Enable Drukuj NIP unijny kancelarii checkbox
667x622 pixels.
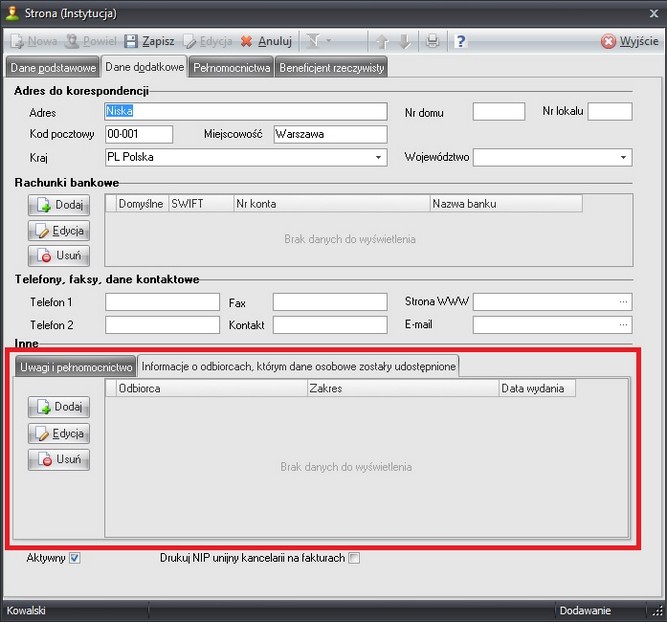click(x=354, y=558)
